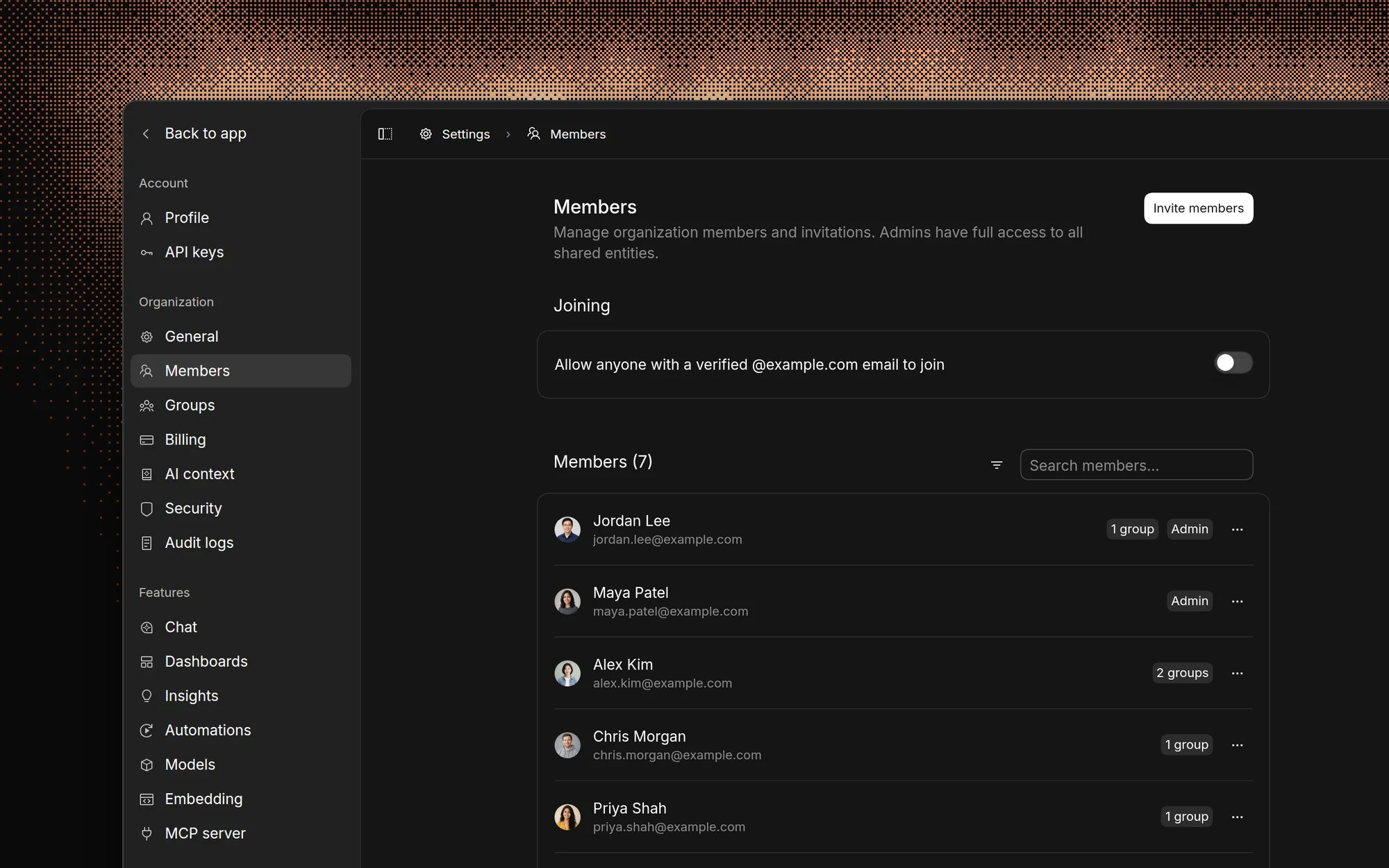The height and width of the screenshot is (868, 1389).
Task: Open Chat feature settings
Action: [241, 628]
